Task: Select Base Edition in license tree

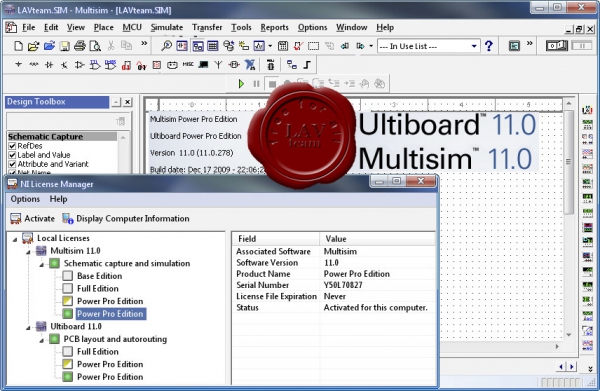Action: click(99, 276)
